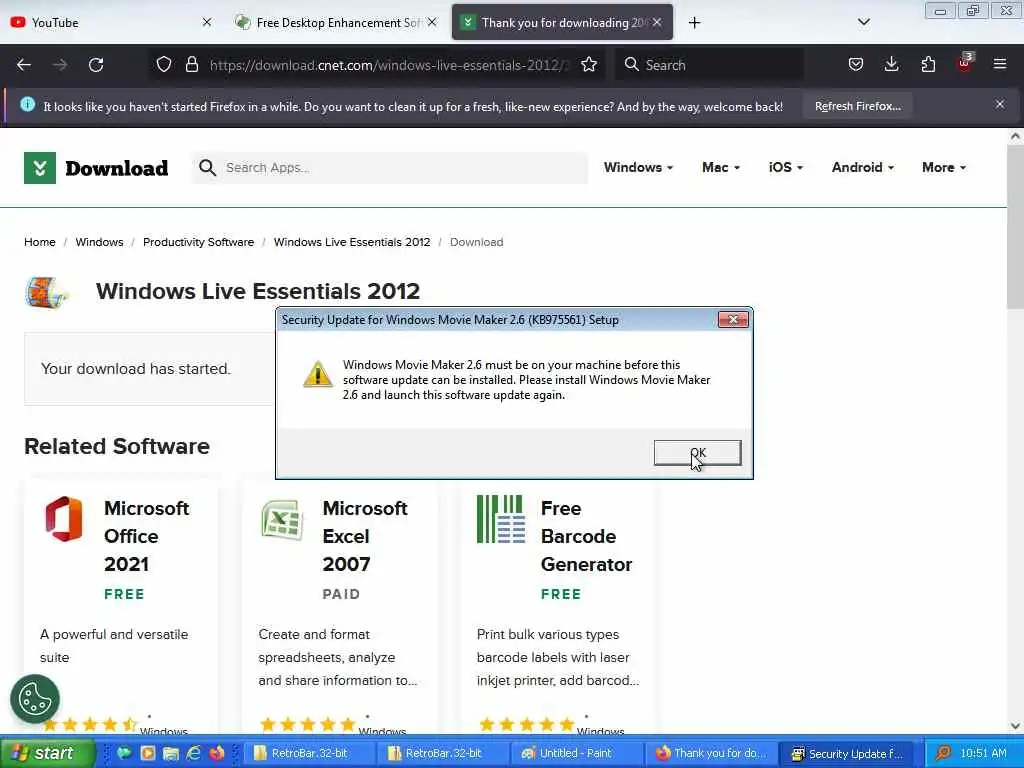Open Productivity Software breadcrumb
The height and width of the screenshot is (768, 1024).
(x=199, y=242)
